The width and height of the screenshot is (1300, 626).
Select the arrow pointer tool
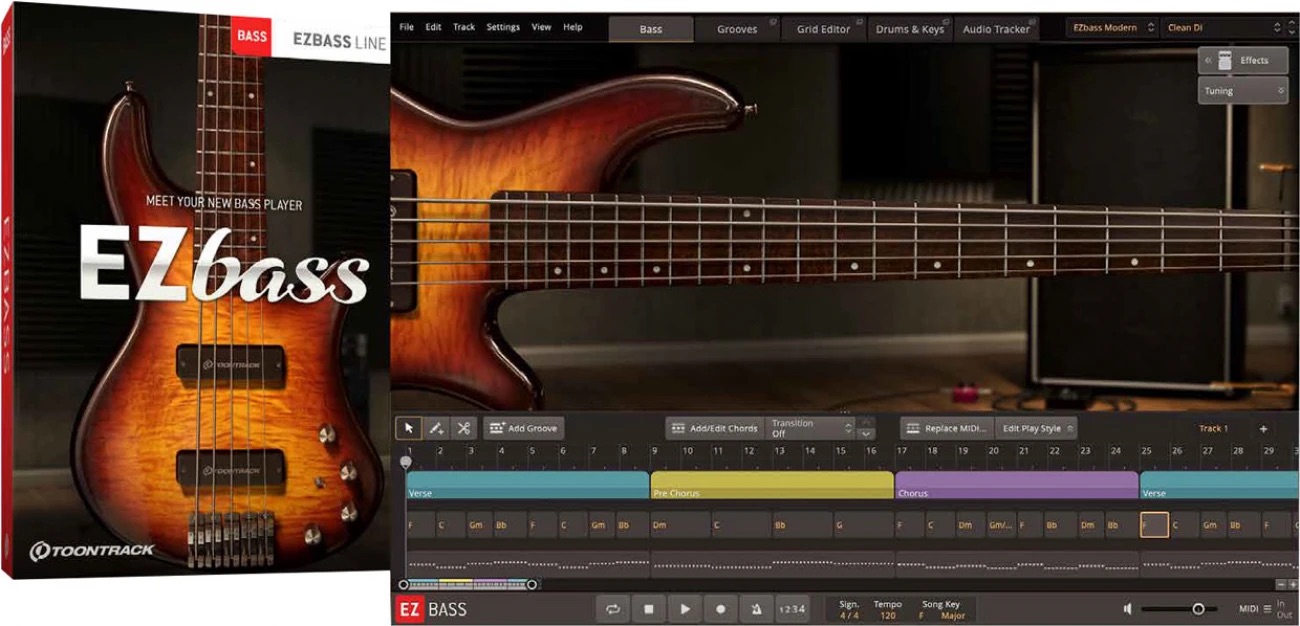(x=408, y=428)
